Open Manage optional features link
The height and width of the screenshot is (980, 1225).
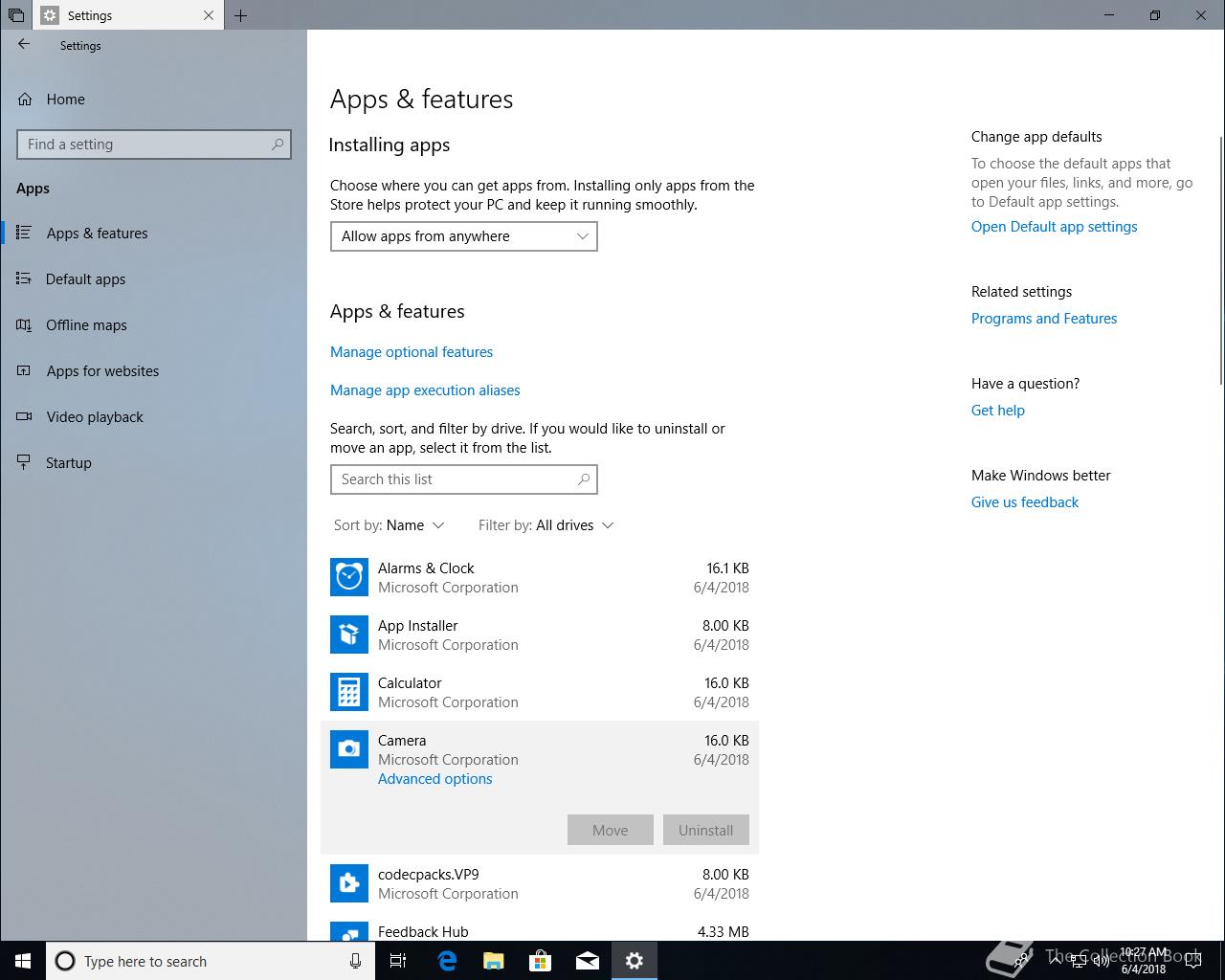pyautogui.click(x=412, y=352)
